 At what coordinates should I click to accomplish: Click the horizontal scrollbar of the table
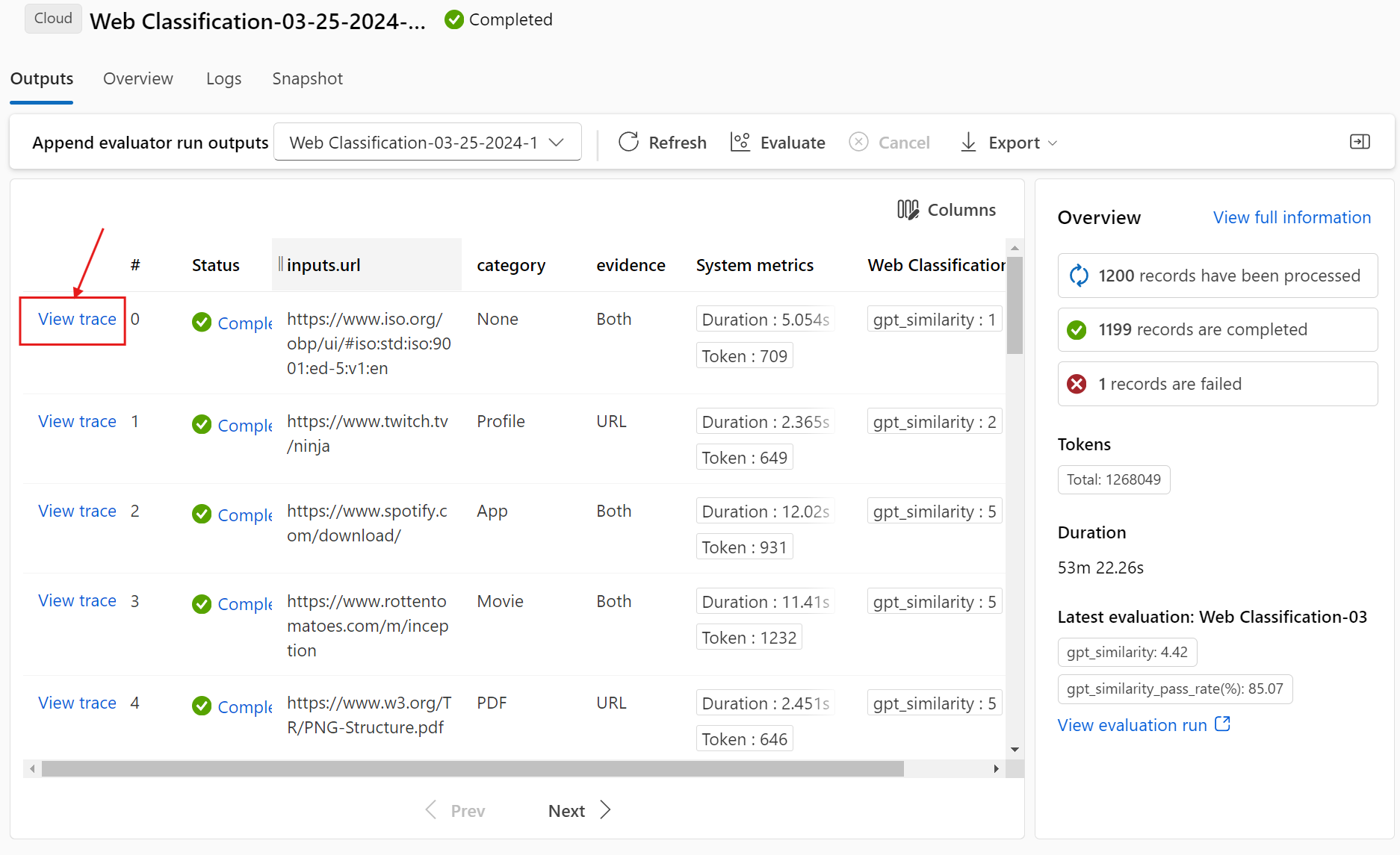coord(472,768)
